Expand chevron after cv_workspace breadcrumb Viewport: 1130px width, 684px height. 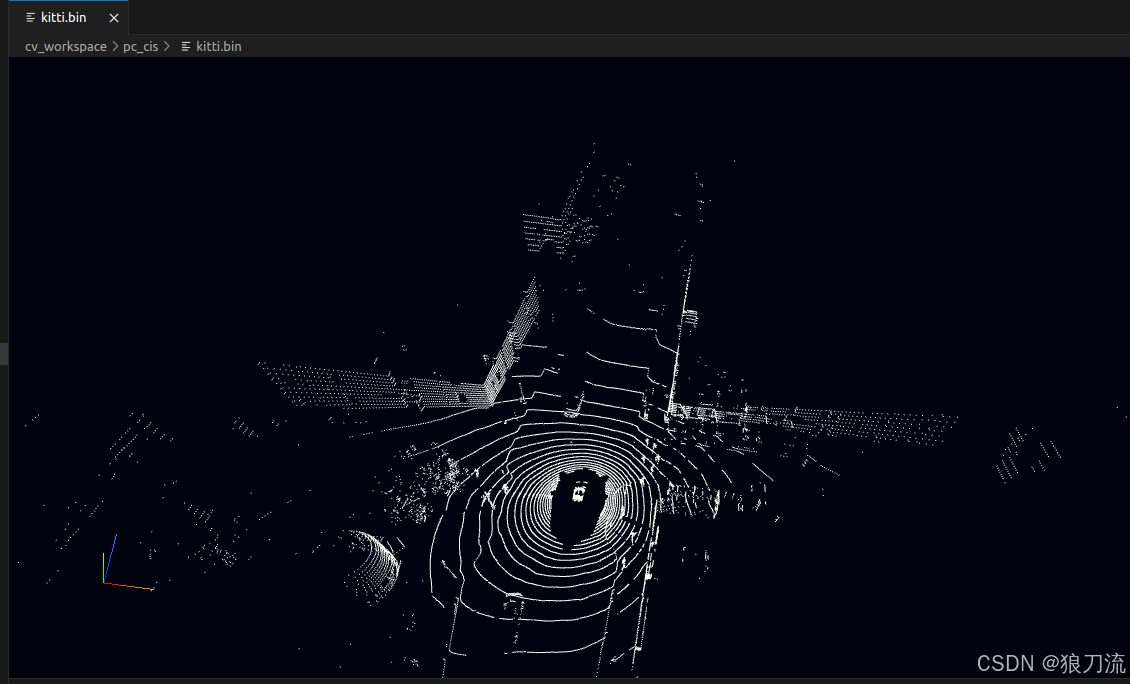[x=115, y=46]
